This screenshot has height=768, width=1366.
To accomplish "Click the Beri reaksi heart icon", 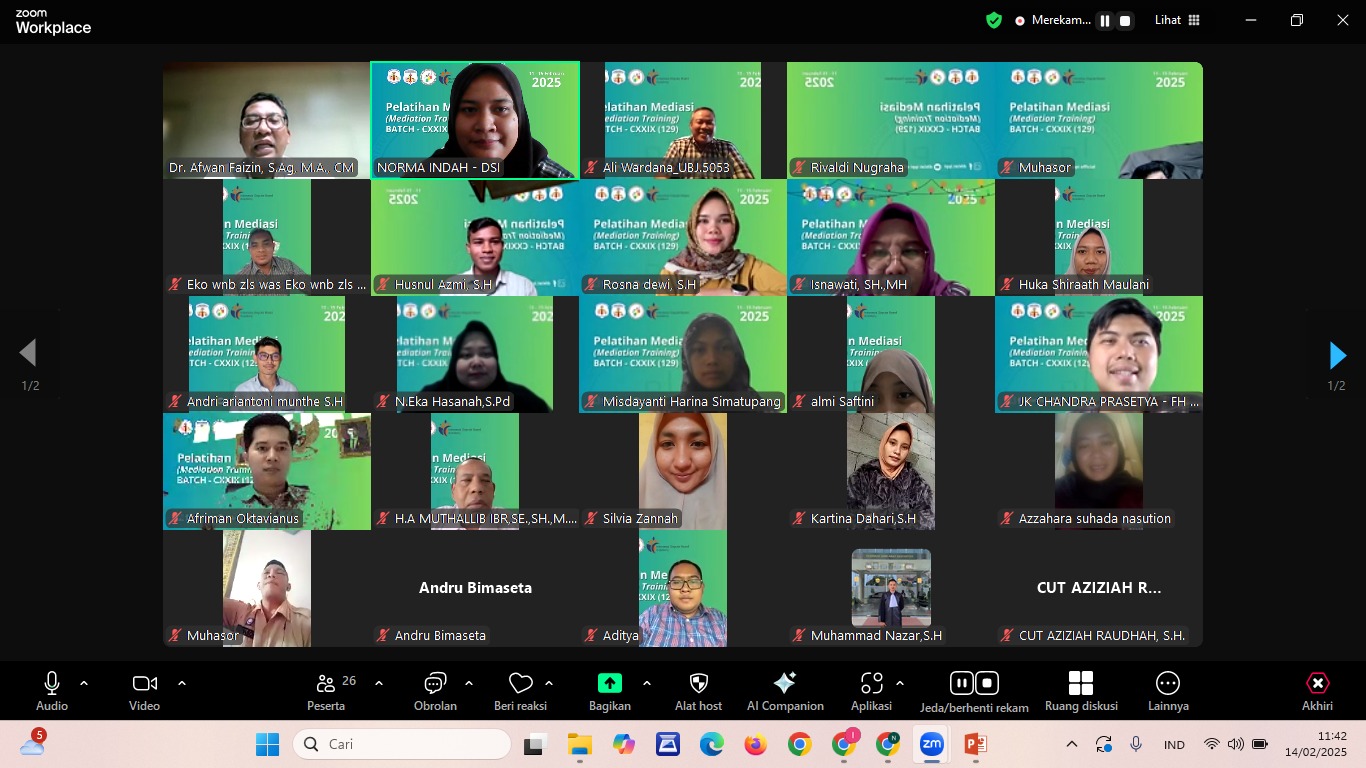I will pyautogui.click(x=520, y=683).
